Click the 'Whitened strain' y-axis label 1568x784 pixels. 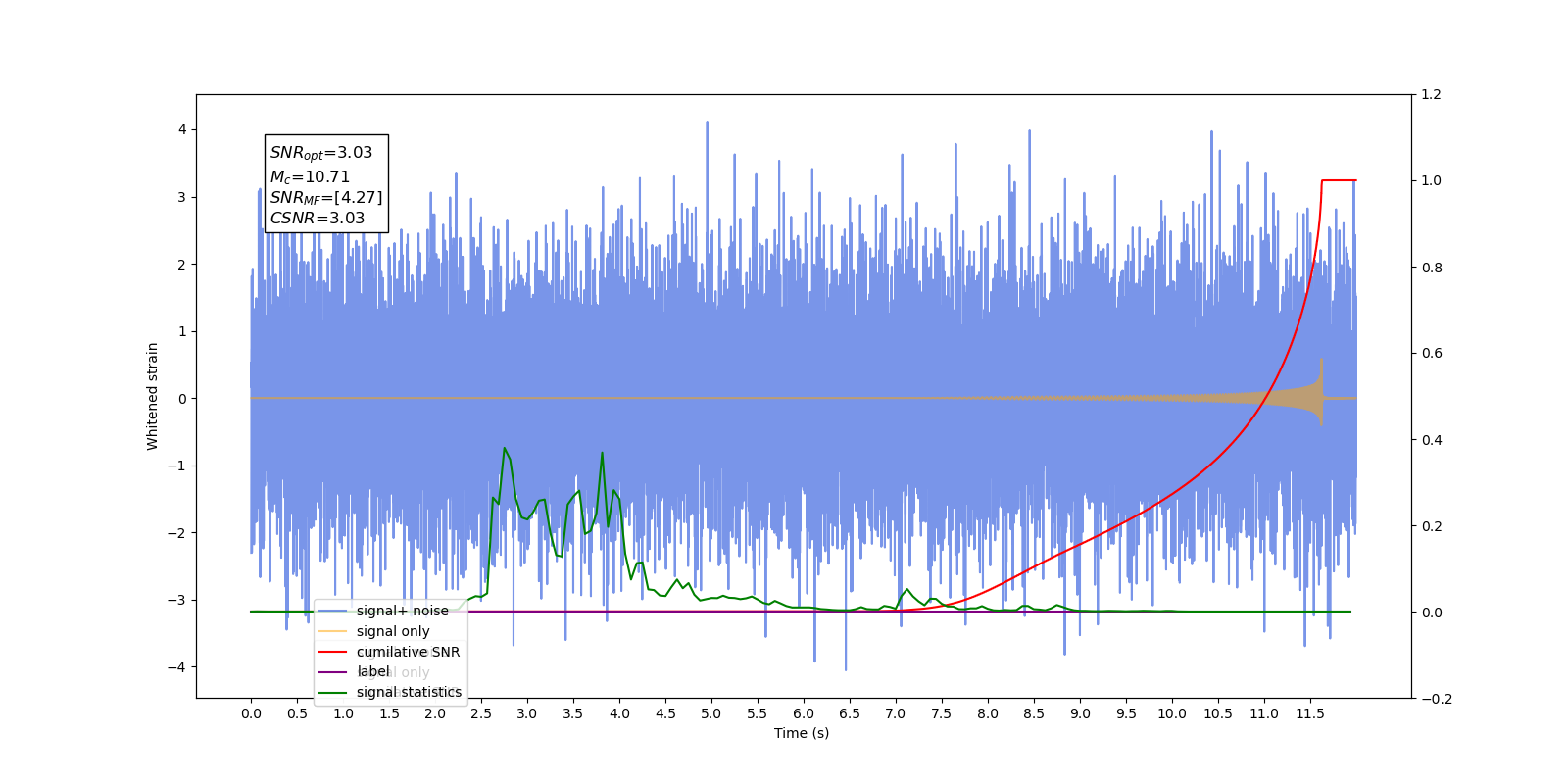[x=152, y=396]
